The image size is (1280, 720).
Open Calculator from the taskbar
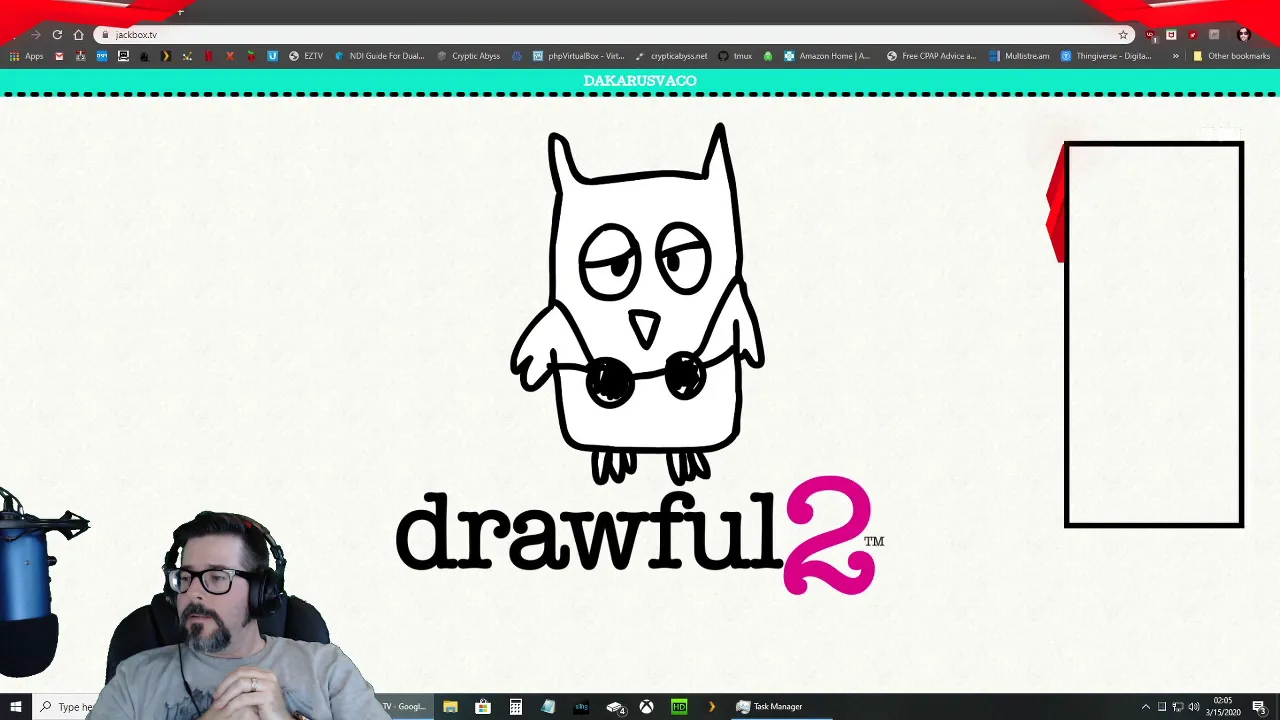coord(516,707)
